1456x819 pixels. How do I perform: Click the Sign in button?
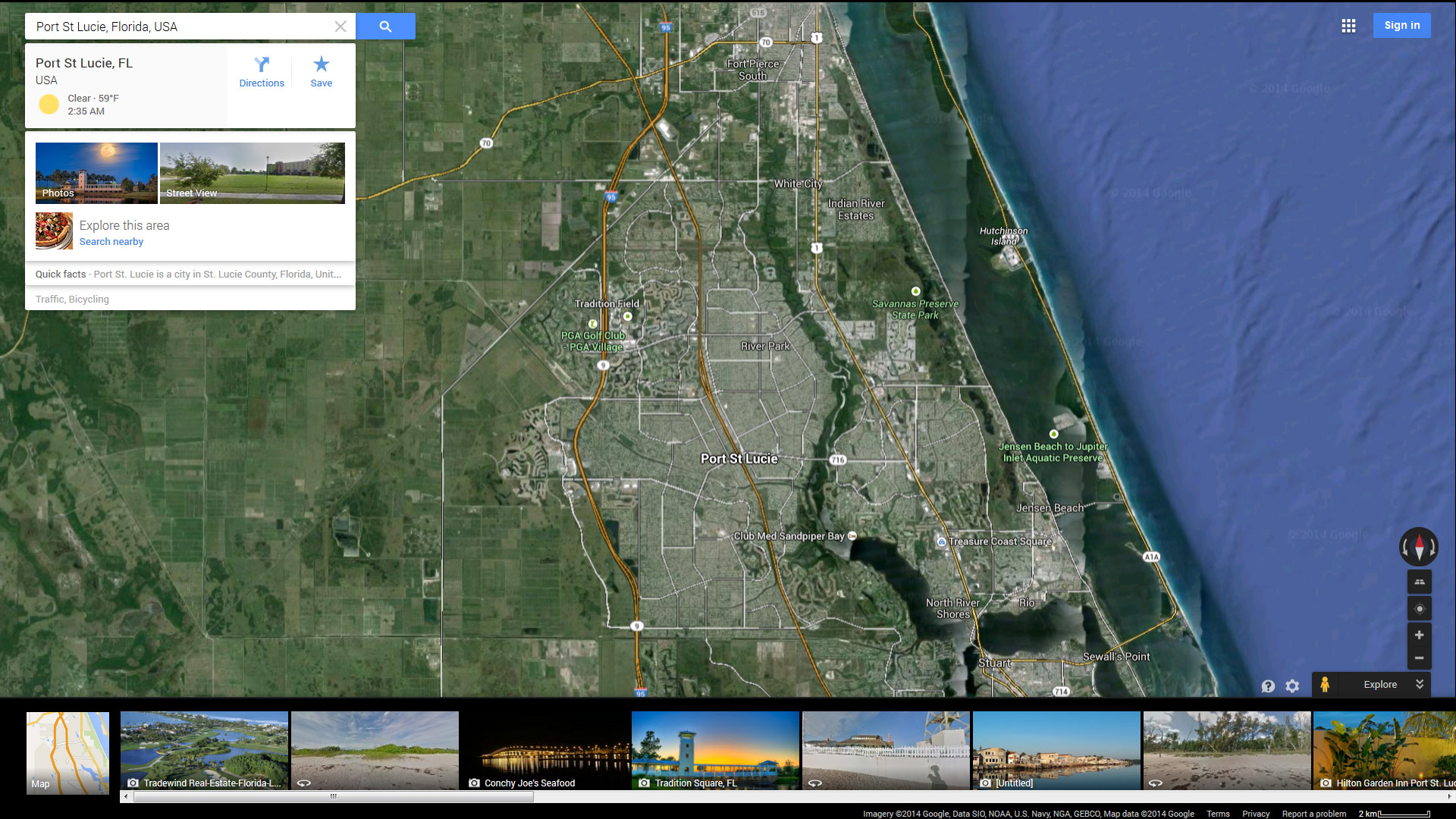point(1401,26)
